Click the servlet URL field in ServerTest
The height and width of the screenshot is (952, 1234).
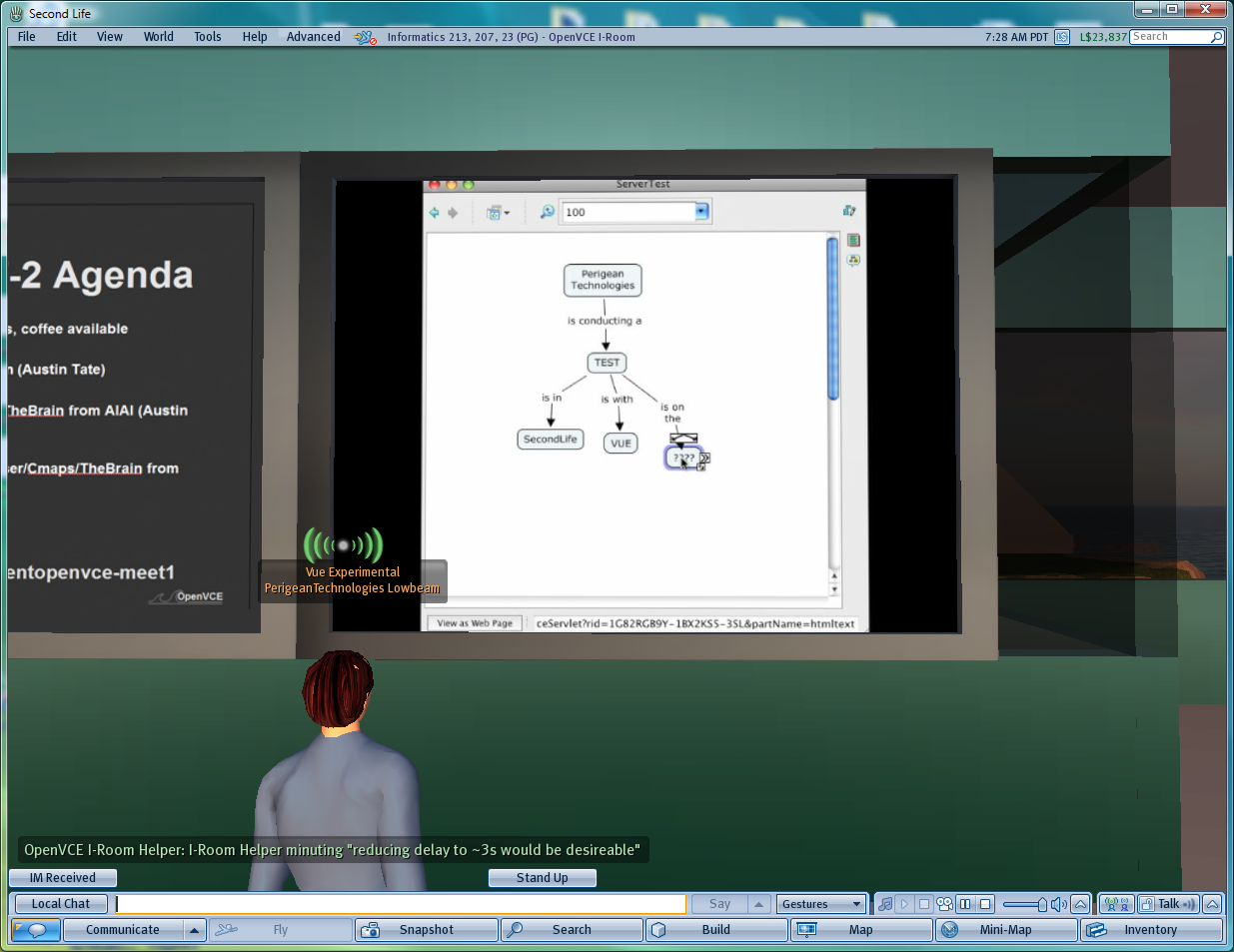(695, 623)
